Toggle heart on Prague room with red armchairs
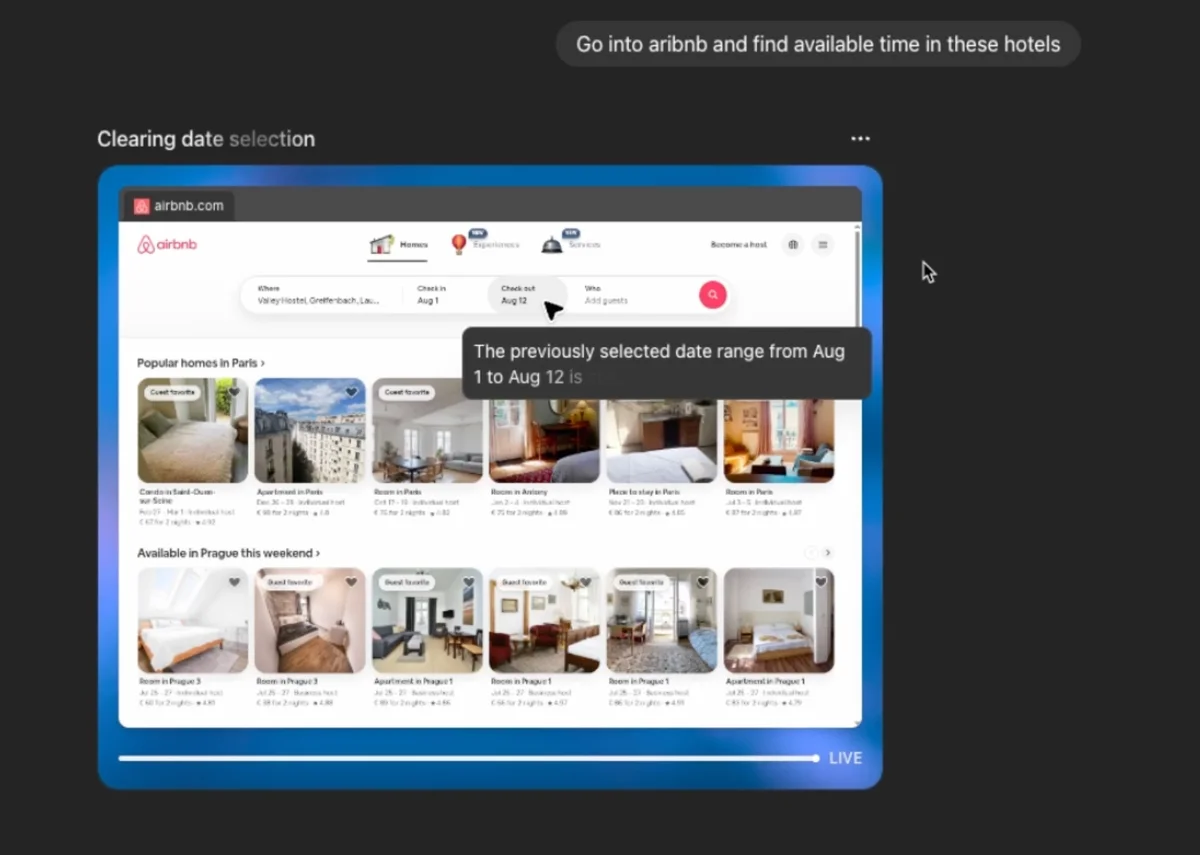 [585, 582]
